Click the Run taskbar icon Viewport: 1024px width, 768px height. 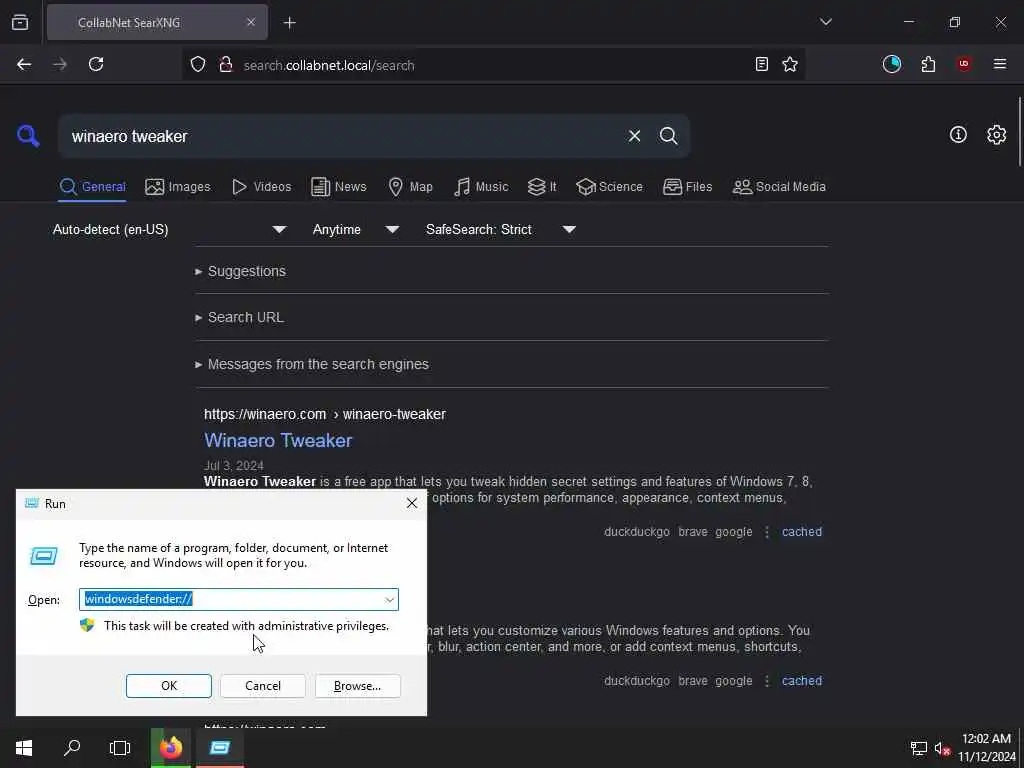[x=220, y=748]
